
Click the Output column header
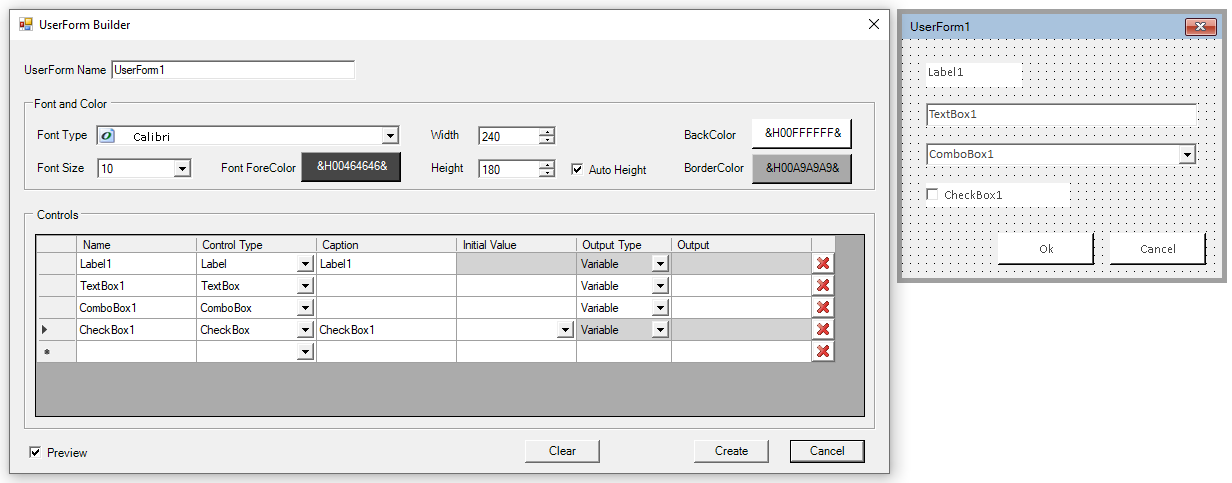[741, 244]
